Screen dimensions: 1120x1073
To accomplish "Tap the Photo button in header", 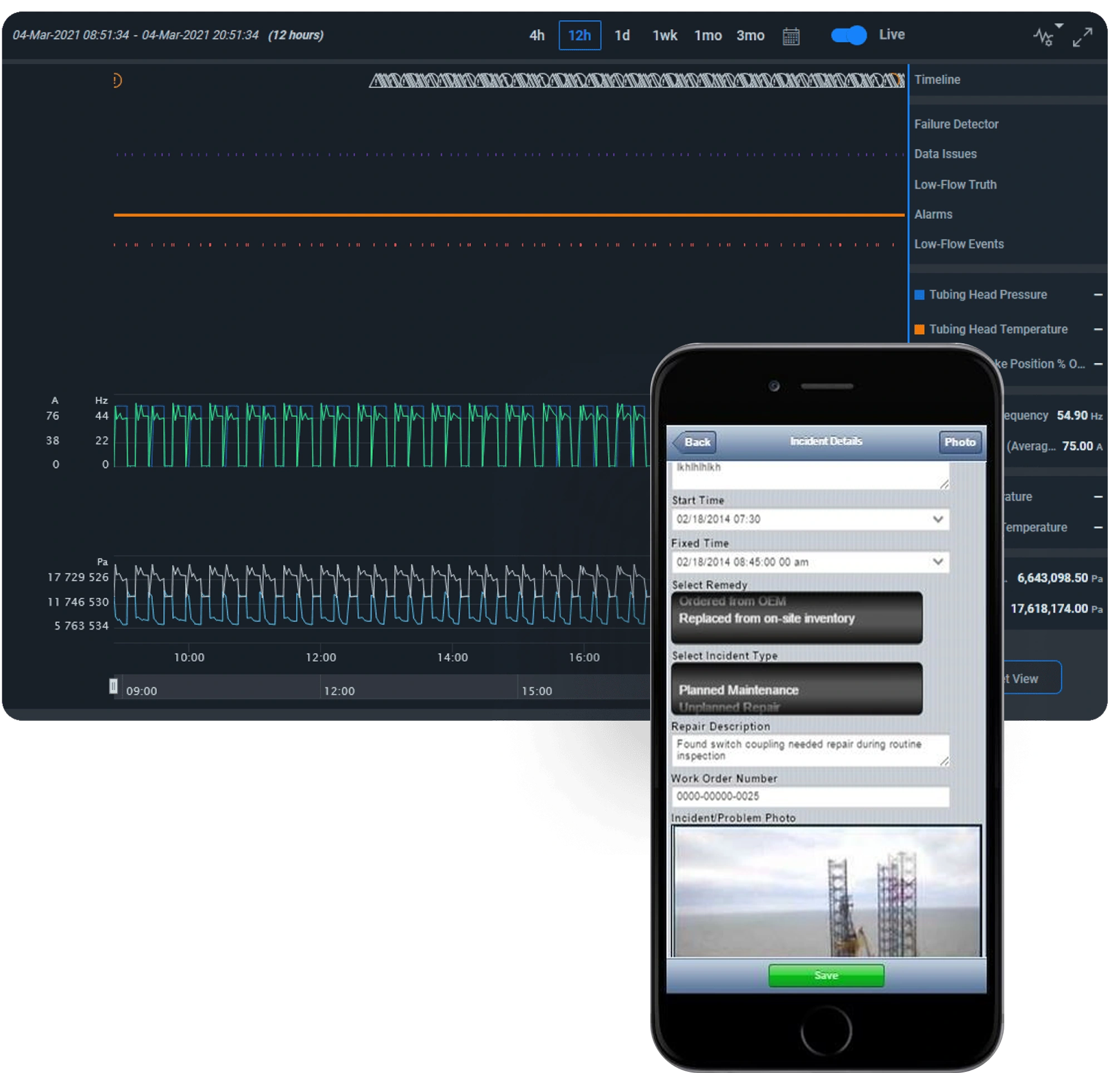I will coord(960,442).
